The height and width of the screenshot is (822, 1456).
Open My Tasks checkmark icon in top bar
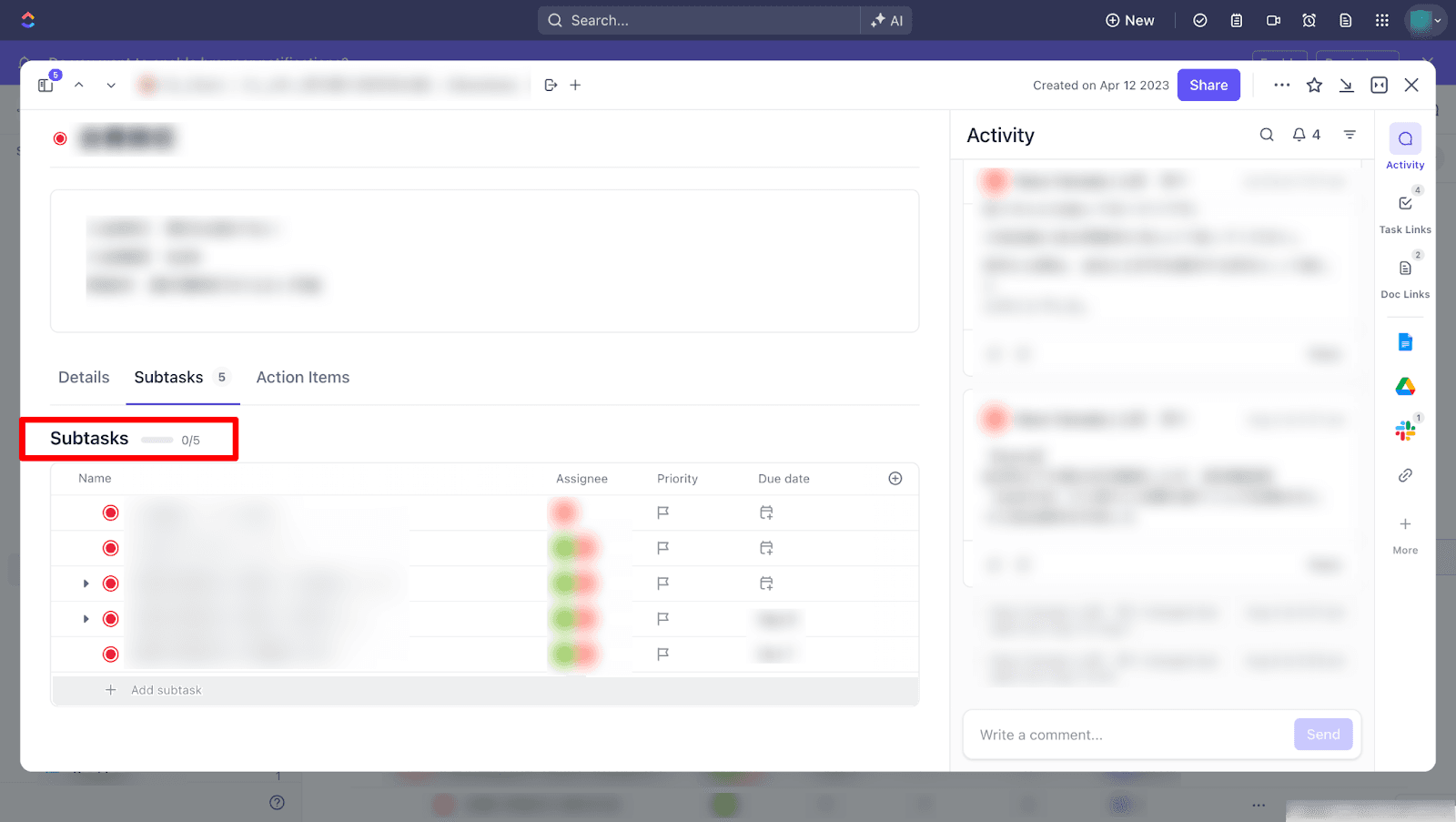1199,20
